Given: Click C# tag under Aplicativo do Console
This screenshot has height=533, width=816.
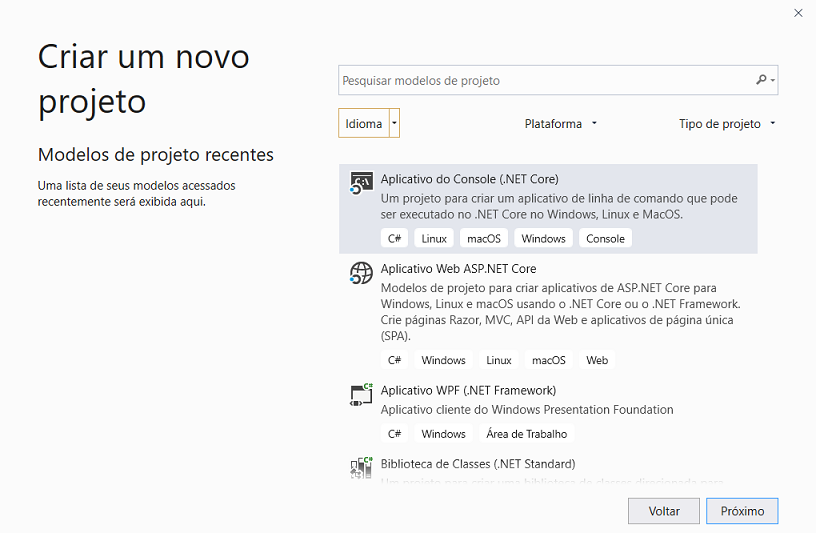Looking at the screenshot, I should point(394,238).
